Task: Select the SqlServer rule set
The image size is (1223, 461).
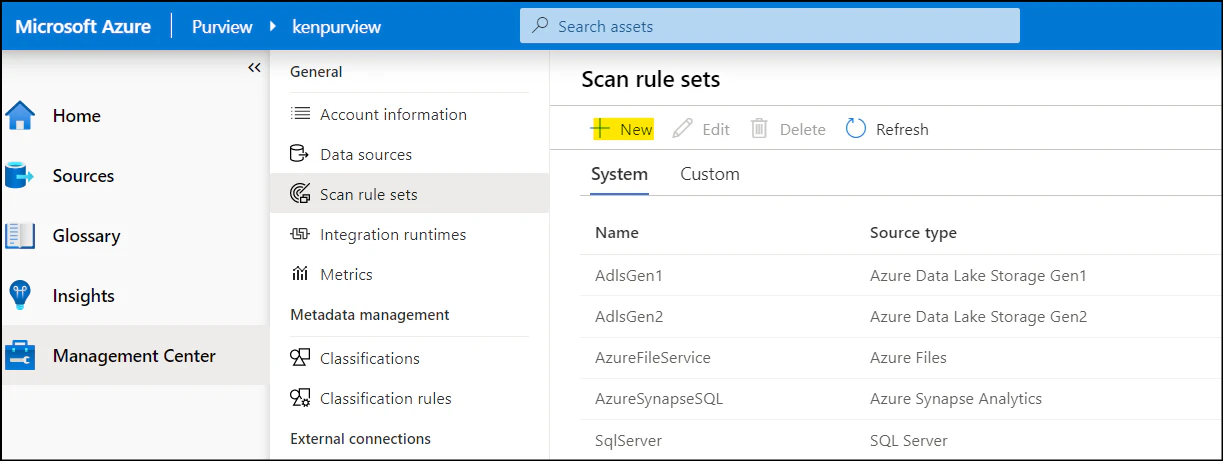Action: tap(628, 440)
